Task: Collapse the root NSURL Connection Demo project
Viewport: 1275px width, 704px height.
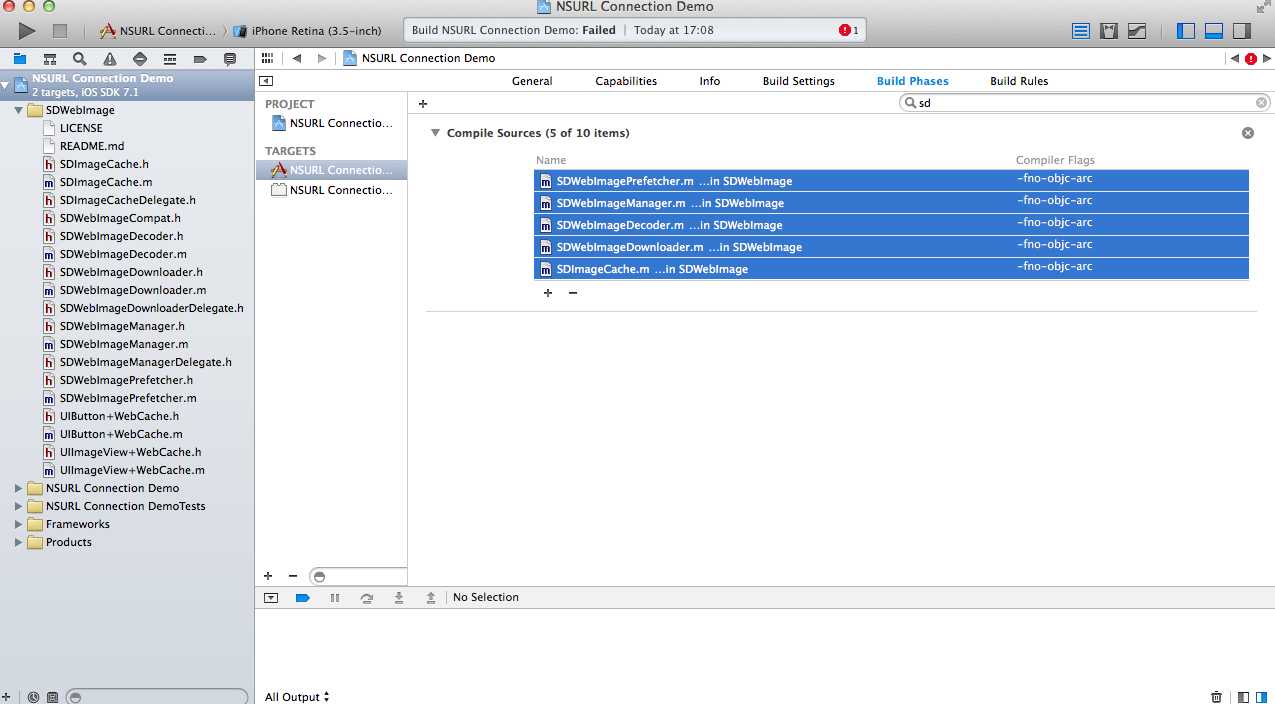Action: pos(6,85)
